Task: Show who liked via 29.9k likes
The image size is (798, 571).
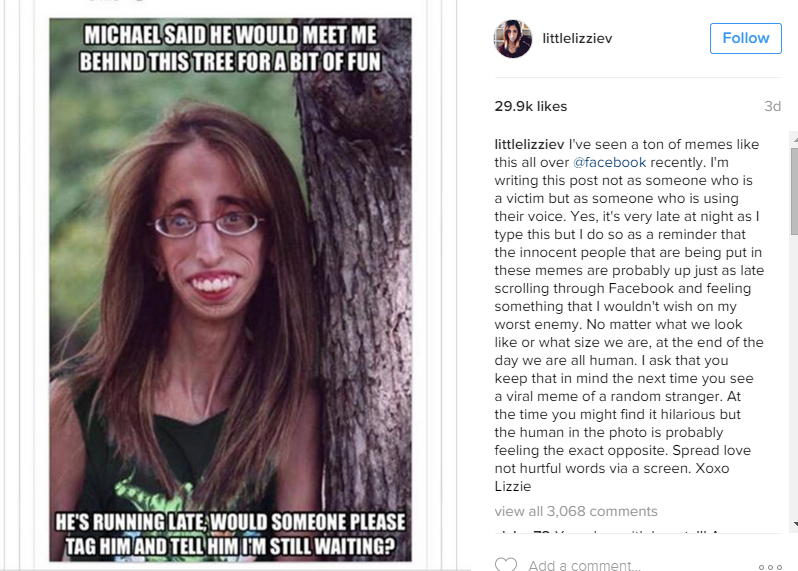Action: (x=530, y=106)
